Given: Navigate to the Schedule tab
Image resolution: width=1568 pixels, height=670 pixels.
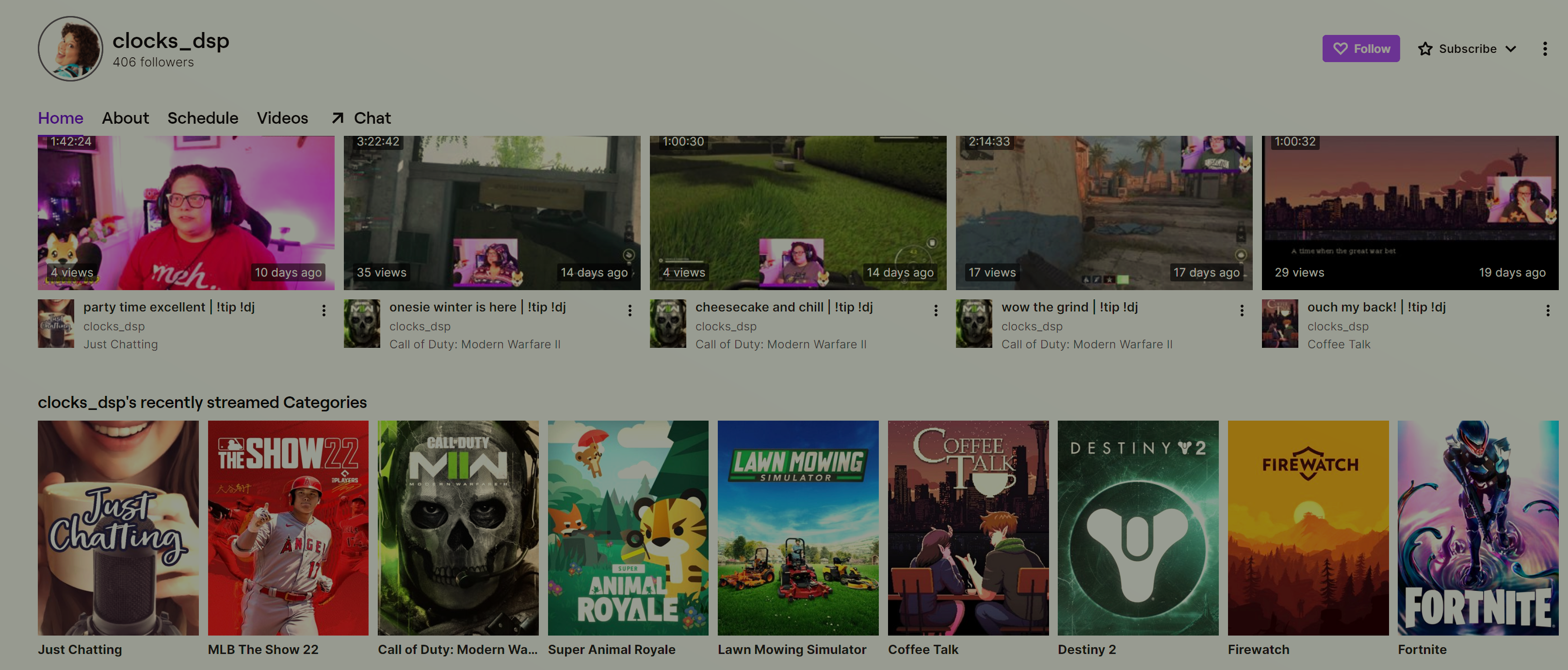Looking at the screenshot, I should click(203, 118).
